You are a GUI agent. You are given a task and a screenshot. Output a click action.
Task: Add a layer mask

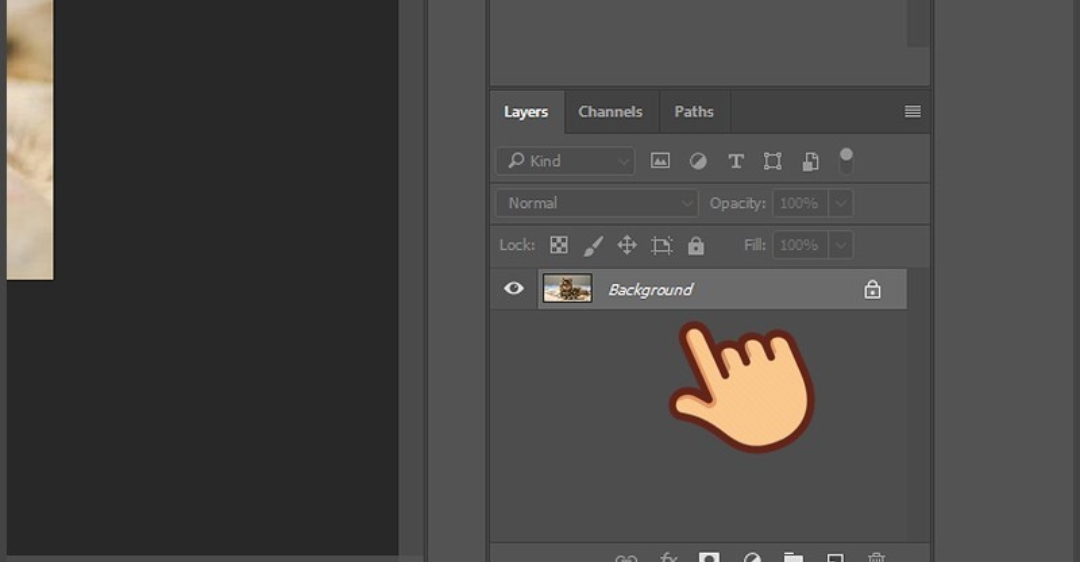click(x=709, y=558)
